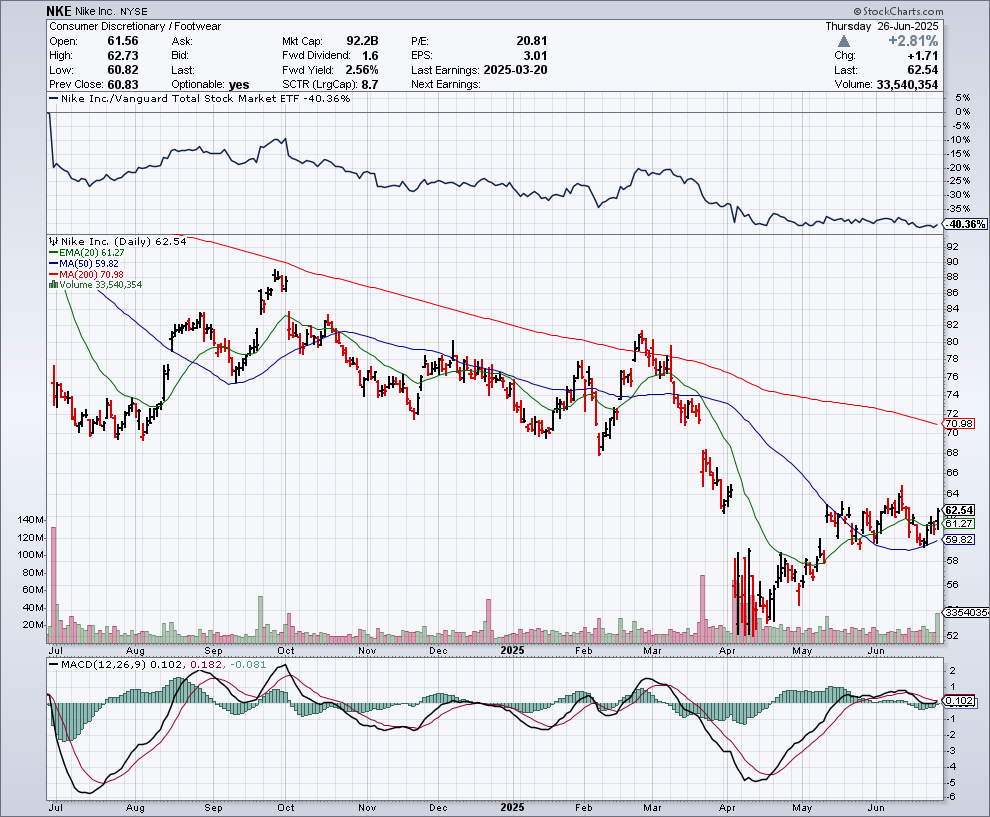990x817 pixels.
Task: Click the MA(200) 70.98 legend entry
Action: pyautogui.click(x=86, y=274)
